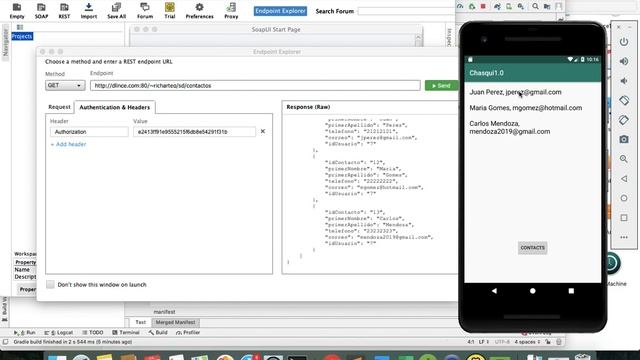The width and height of the screenshot is (640, 360).
Task: Click the Endpoint URL field
Action: pos(255,85)
